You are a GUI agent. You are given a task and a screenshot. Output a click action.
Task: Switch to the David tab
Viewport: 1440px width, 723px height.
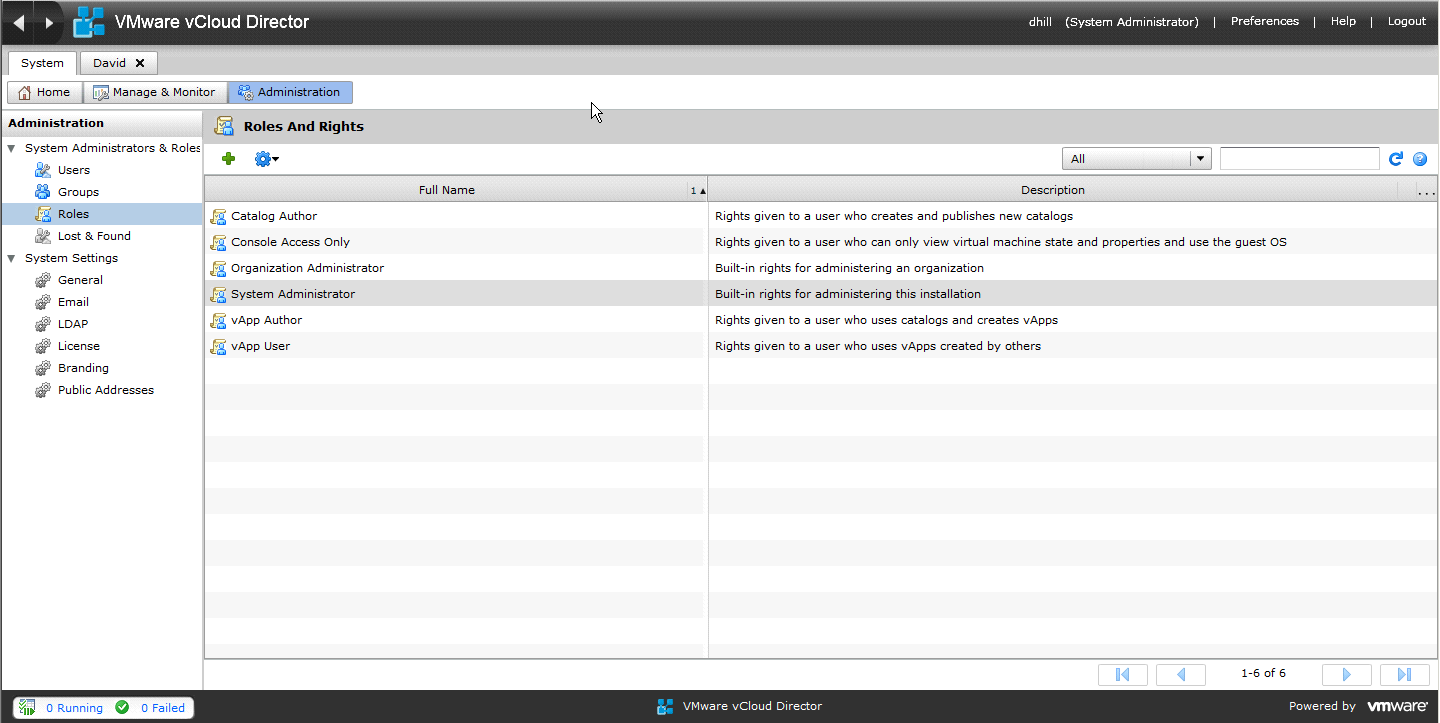tap(110, 63)
